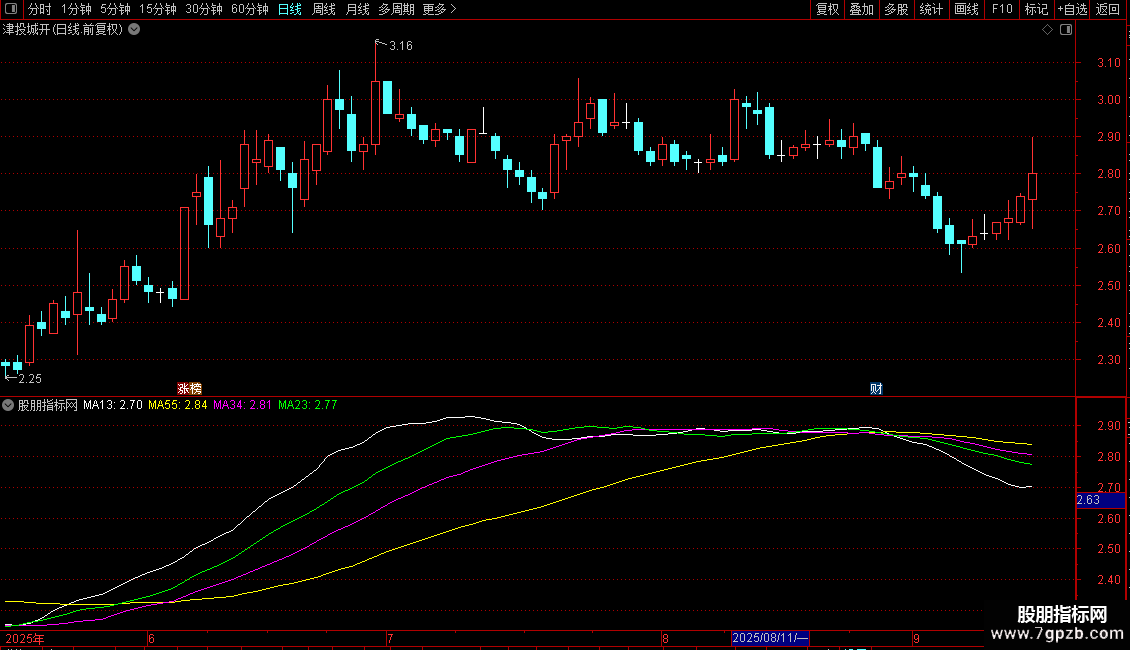Image resolution: width=1130 pixels, height=650 pixels.
Task: Open indicator dropdown beside 股朋指标网 label
Action: pyautogui.click(x=8, y=405)
